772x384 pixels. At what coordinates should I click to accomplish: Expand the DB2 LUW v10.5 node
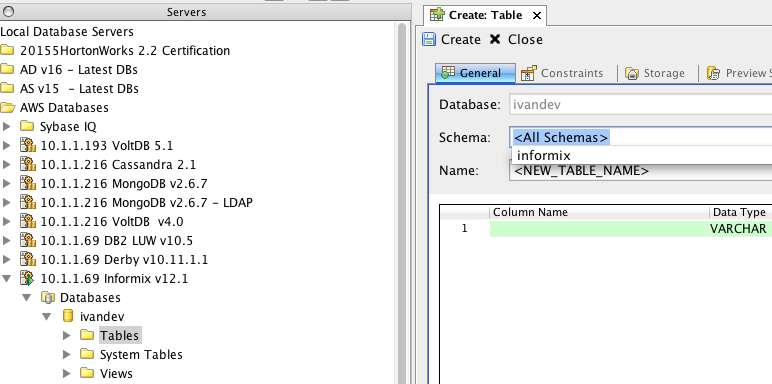coord(6,241)
